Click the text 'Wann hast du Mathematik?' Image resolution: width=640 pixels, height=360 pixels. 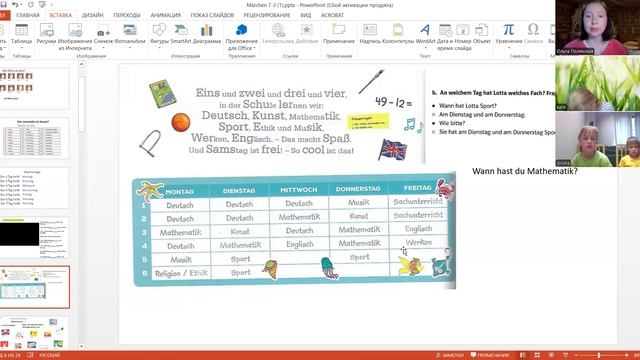[524, 171]
